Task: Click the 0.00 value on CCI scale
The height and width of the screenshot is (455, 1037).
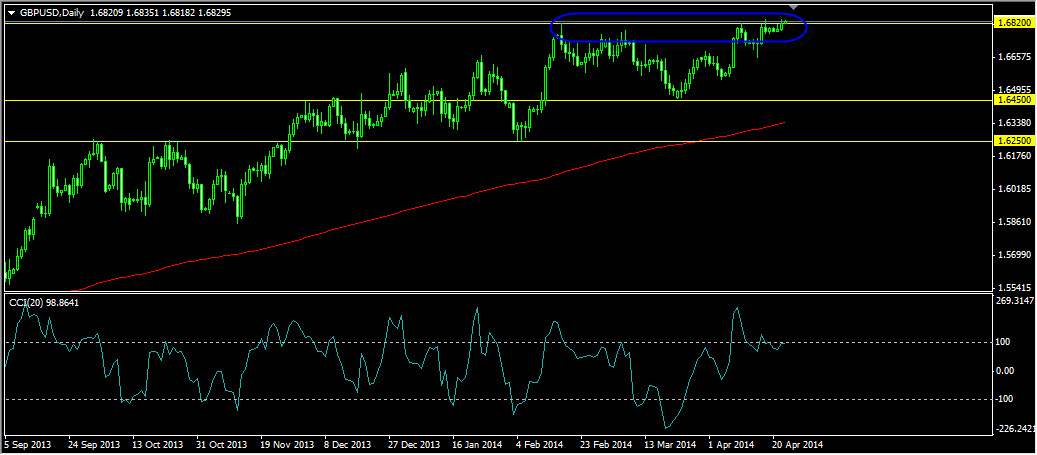Action: tap(1005, 370)
